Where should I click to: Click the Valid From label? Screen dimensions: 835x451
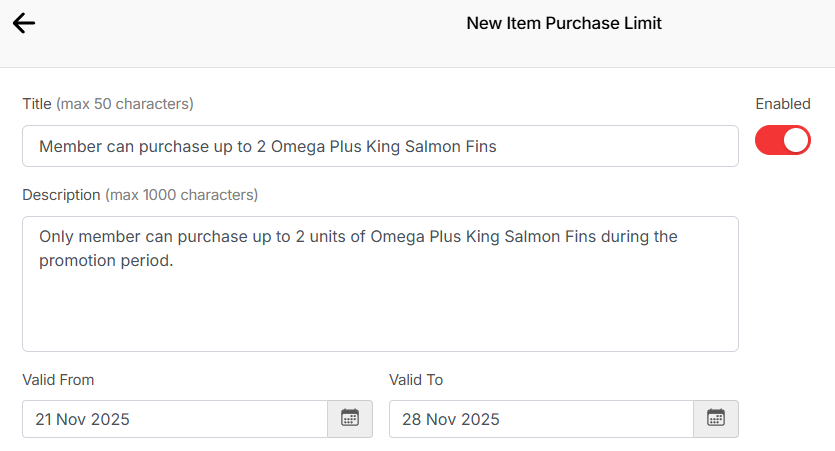[58, 380]
